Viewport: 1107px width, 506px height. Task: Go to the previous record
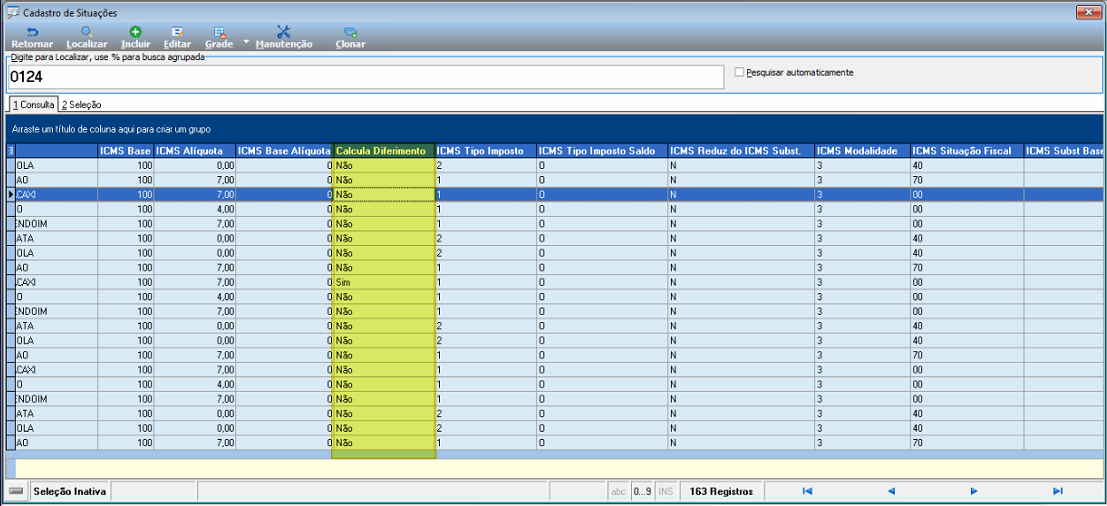pyautogui.click(x=891, y=490)
